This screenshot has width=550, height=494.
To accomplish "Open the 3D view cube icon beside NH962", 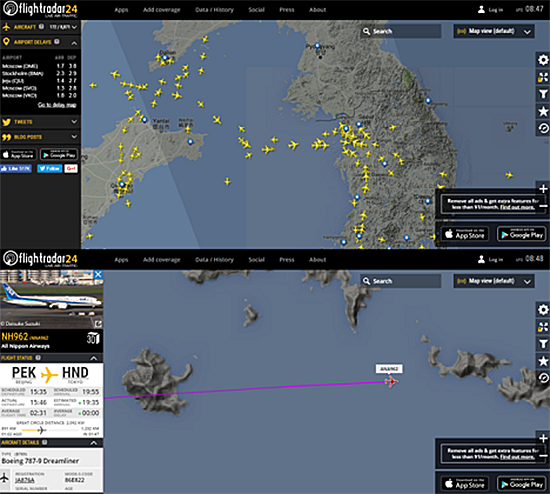I will (93, 338).
